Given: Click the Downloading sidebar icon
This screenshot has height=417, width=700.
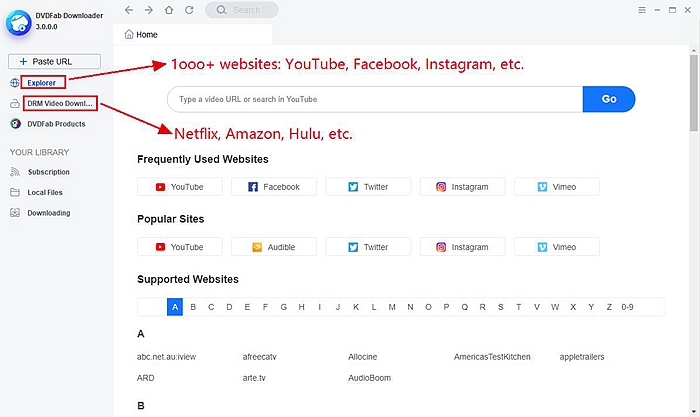Looking at the screenshot, I should (x=15, y=213).
